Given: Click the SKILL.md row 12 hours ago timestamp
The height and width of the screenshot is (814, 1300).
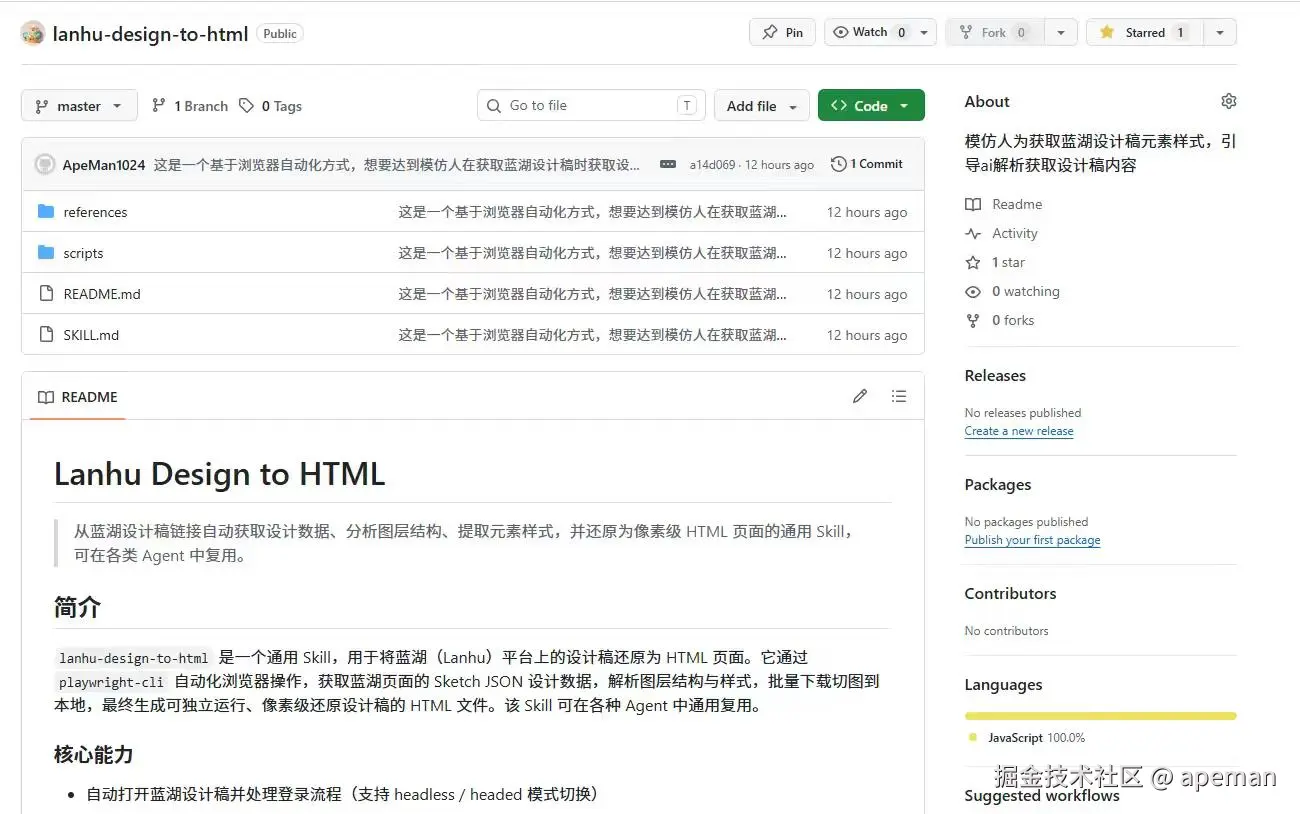Looking at the screenshot, I should tap(867, 335).
